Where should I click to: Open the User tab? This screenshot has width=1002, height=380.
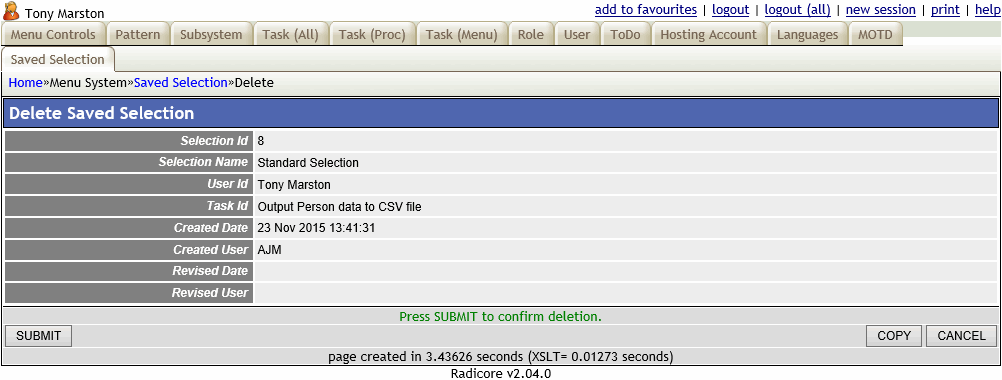point(577,34)
